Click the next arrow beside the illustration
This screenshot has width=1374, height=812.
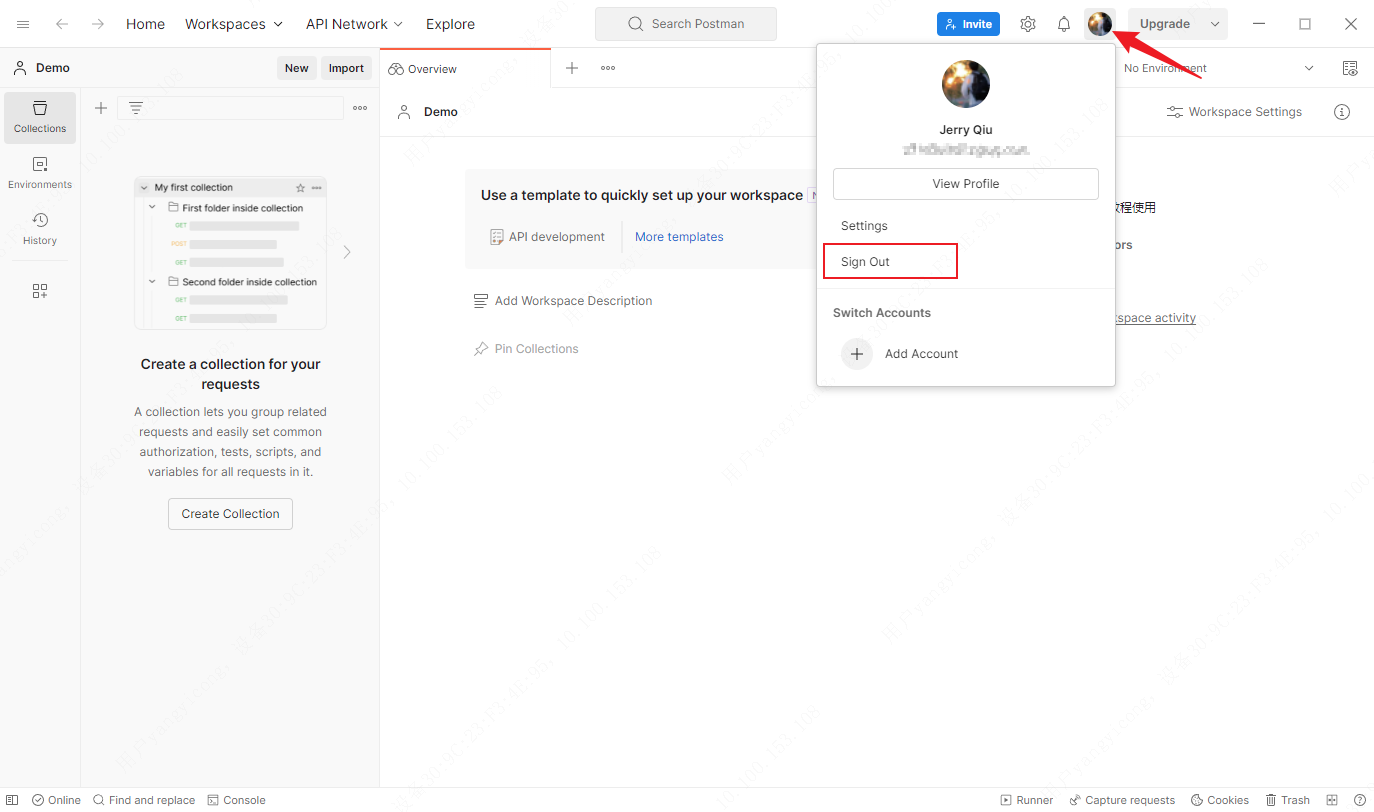(347, 252)
